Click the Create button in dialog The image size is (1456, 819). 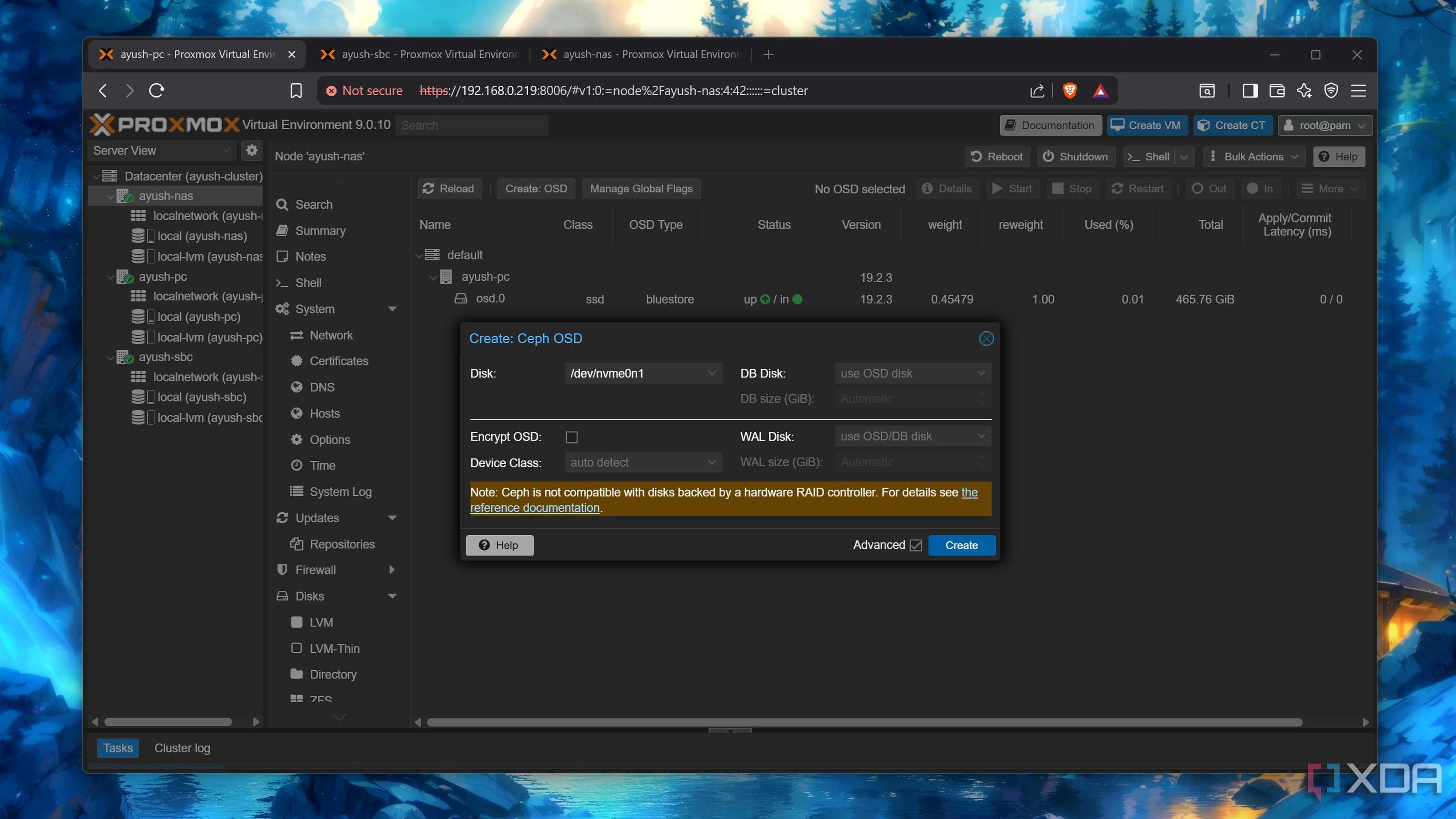click(x=962, y=546)
